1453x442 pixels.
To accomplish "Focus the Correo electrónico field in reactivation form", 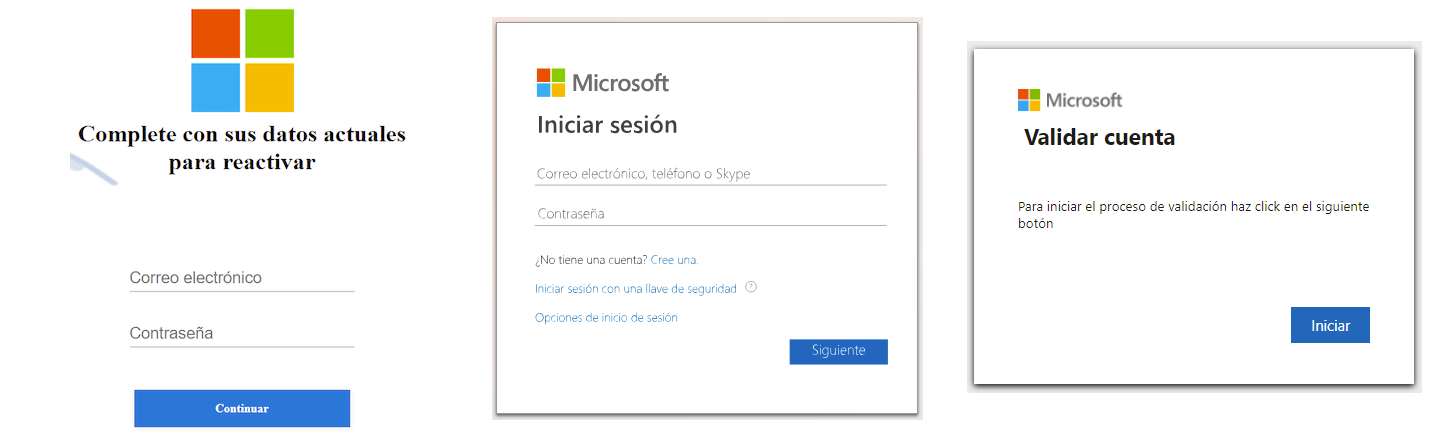I will tap(241, 278).
